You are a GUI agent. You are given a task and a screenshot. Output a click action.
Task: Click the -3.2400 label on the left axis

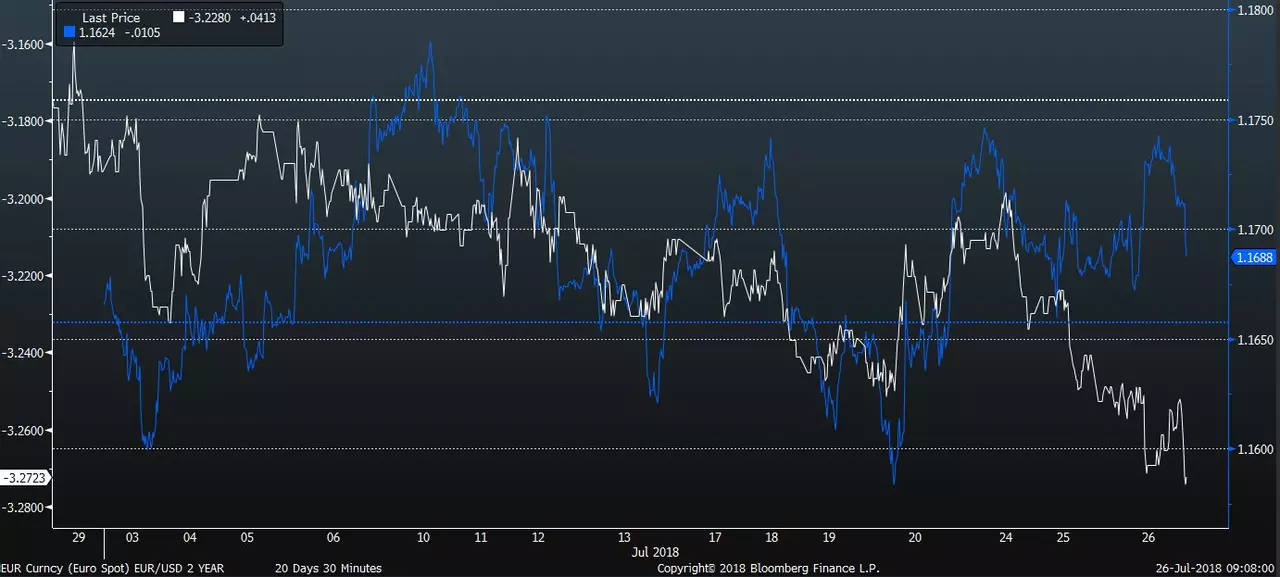pos(24,353)
